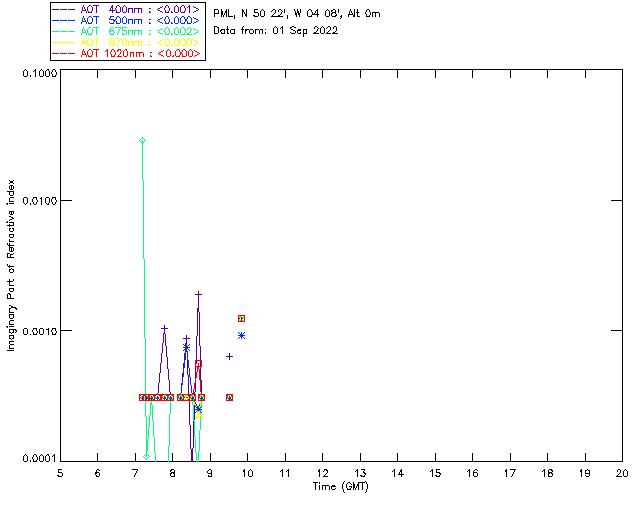The height and width of the screenshot is (512, 640).
Task: Click the red square marker highest near time 10
Action: pyautogui.click(x=241, y=318)
